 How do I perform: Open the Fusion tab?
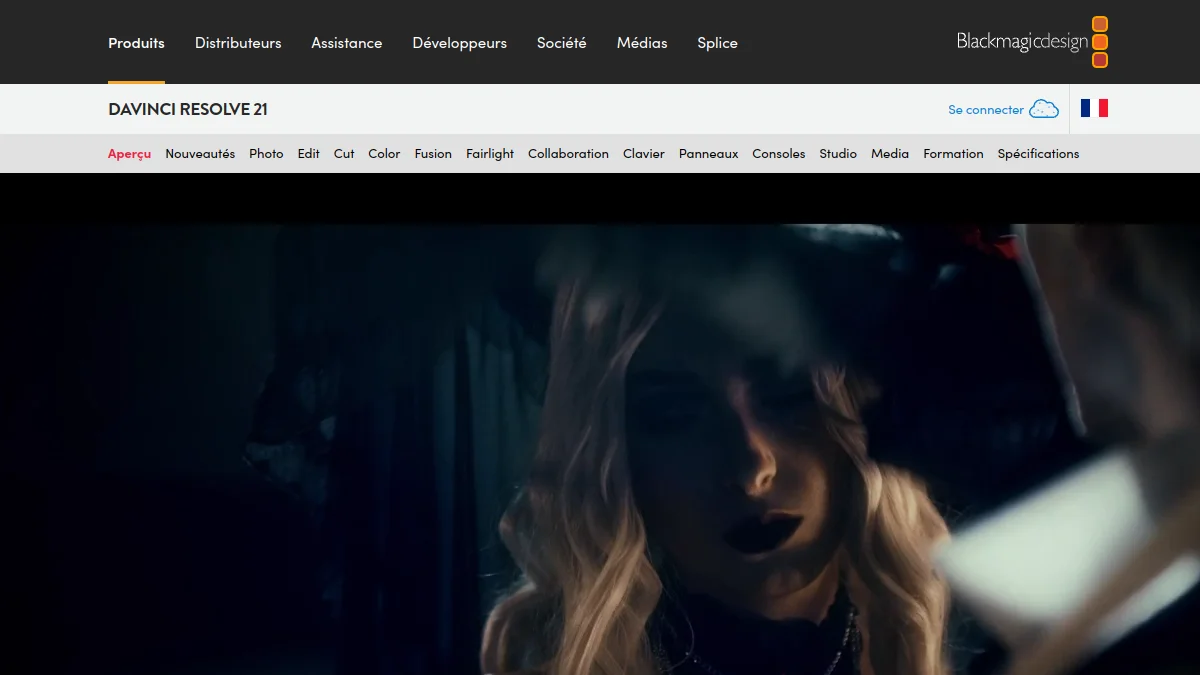pos(433,154)
